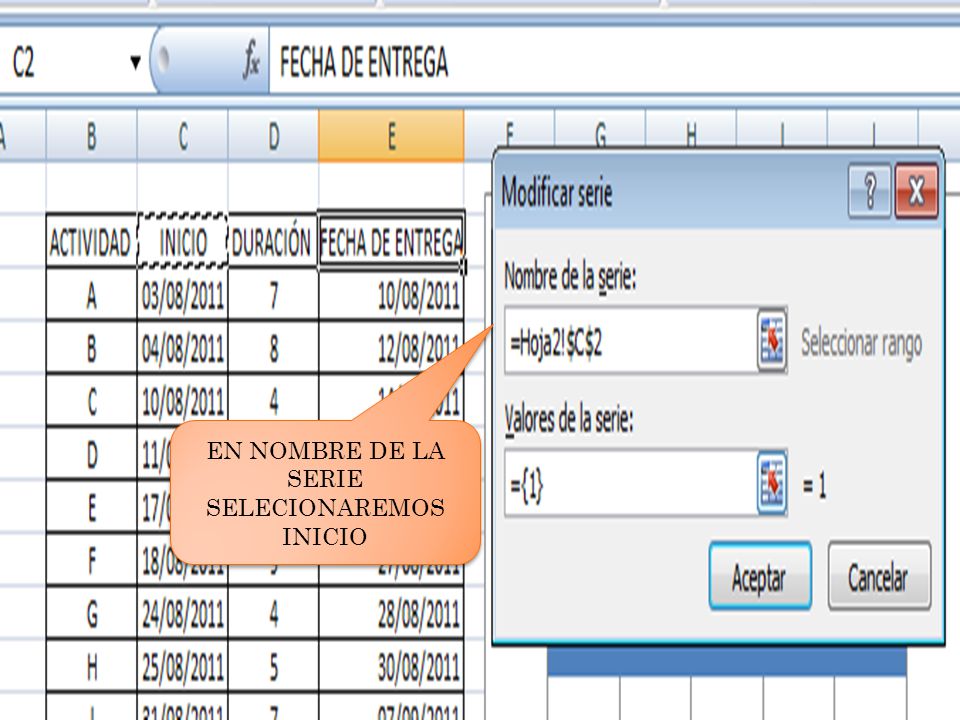Select activity cell E in table

coord(91,507)
